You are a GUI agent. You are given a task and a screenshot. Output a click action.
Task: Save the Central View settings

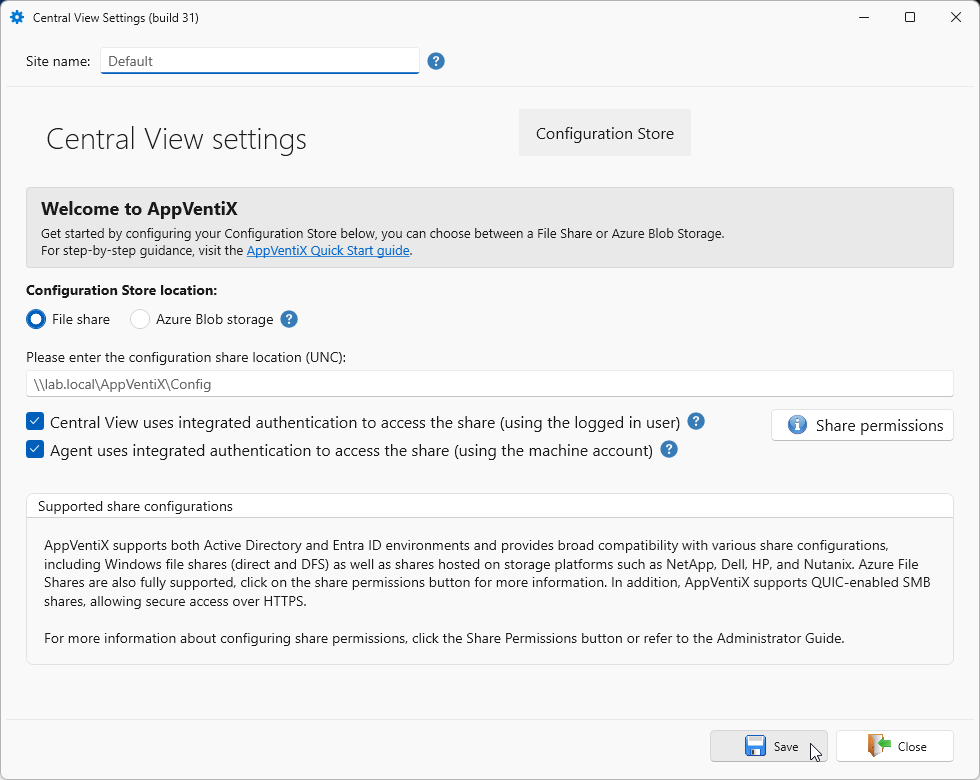tap(768, 746)
